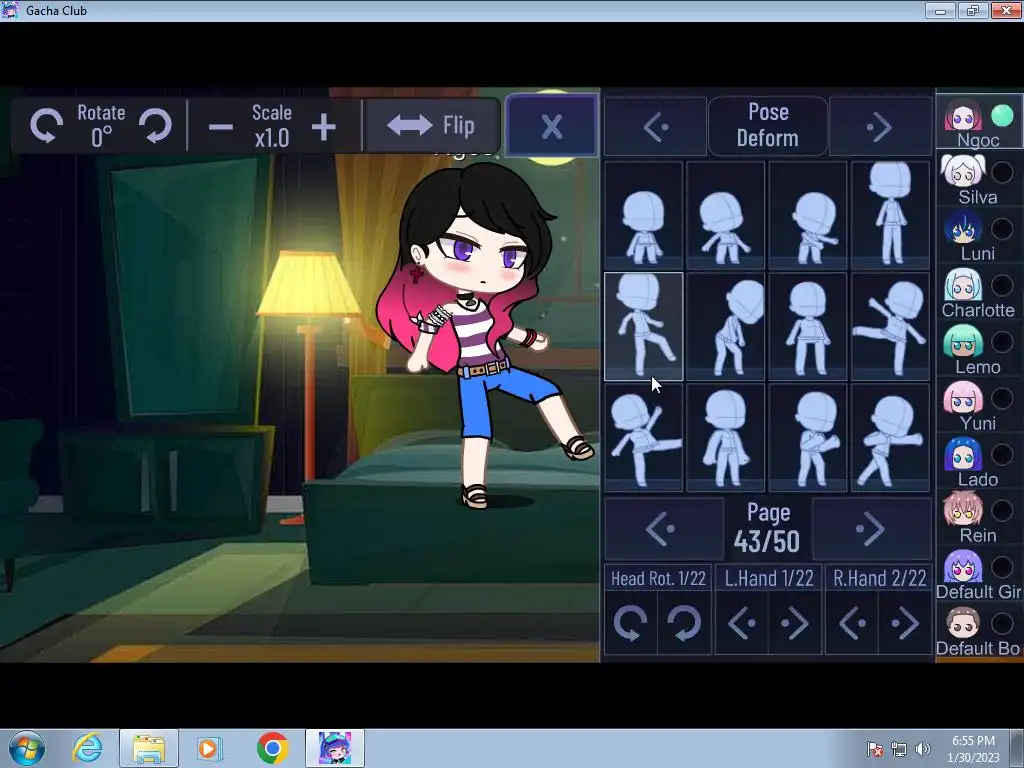Toggle Yuni's visibility circle
The height and width of the screenshot is (768, 1024).
point(1002,398)
